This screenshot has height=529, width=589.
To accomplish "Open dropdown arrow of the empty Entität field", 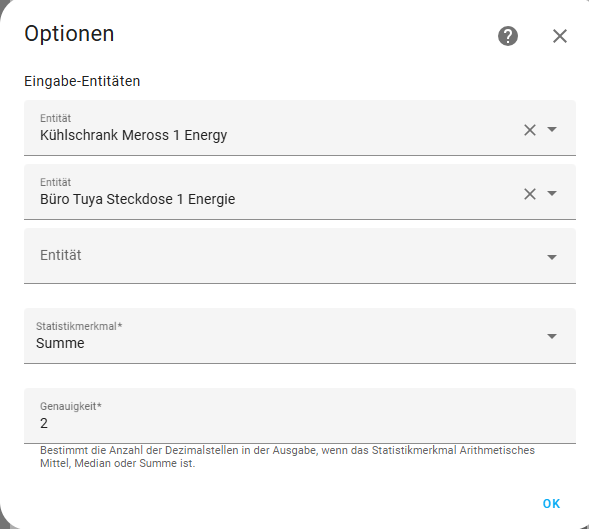I will pyautogui.click(x=552, y=257).
